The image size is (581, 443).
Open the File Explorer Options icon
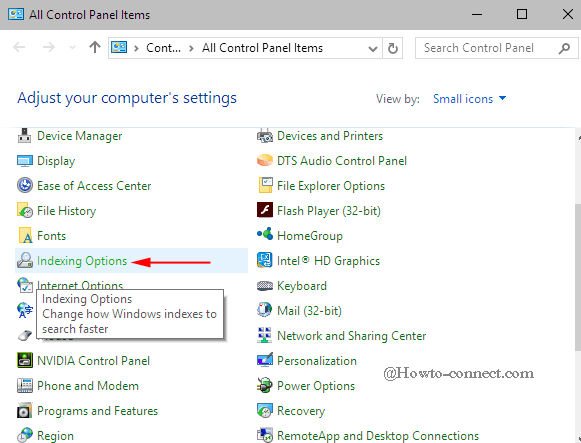point(265,186)
